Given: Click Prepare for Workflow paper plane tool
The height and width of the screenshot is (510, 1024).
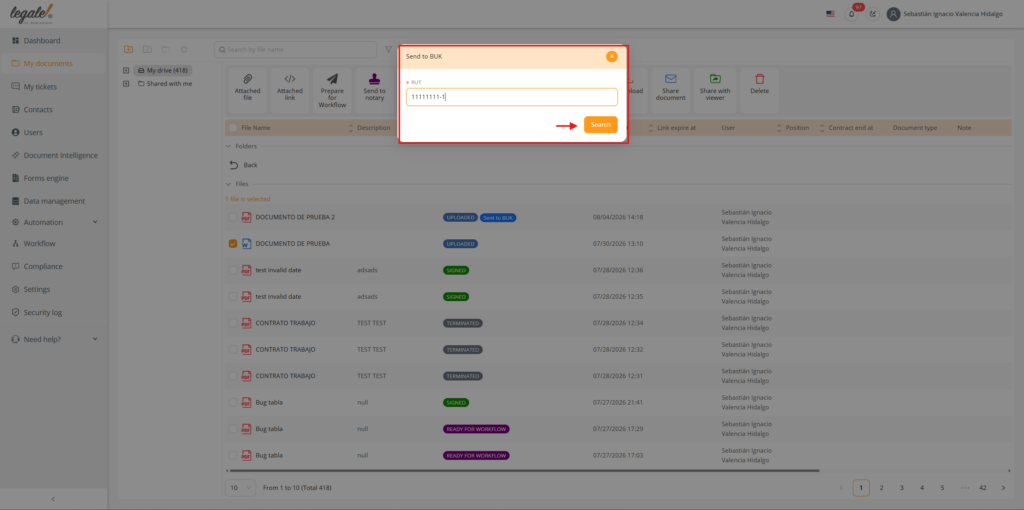Looking at the screenshot, I should point(332,89).
